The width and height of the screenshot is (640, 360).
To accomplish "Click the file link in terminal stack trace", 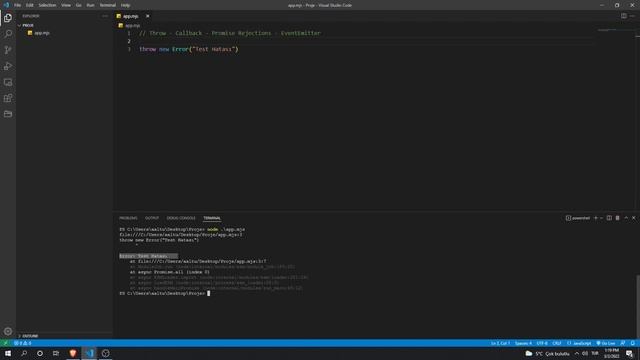I will tap(202, 261).
